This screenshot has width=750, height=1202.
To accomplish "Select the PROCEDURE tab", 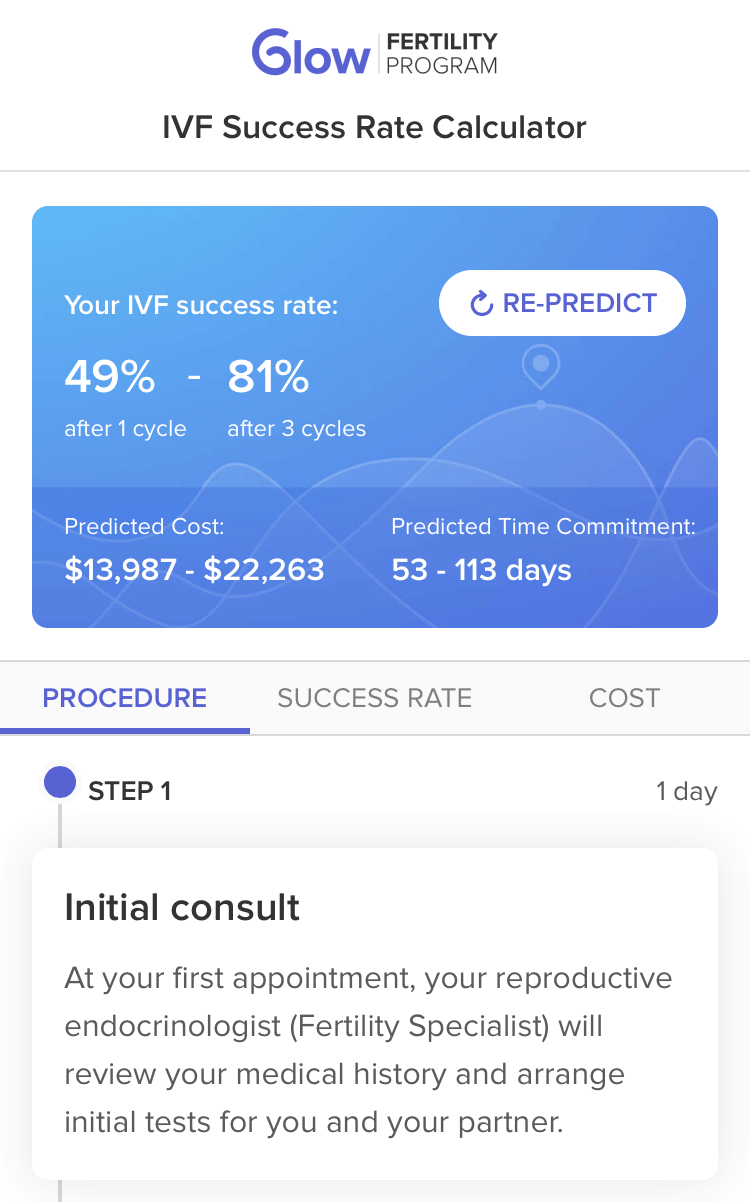I will tap(124, 698).
